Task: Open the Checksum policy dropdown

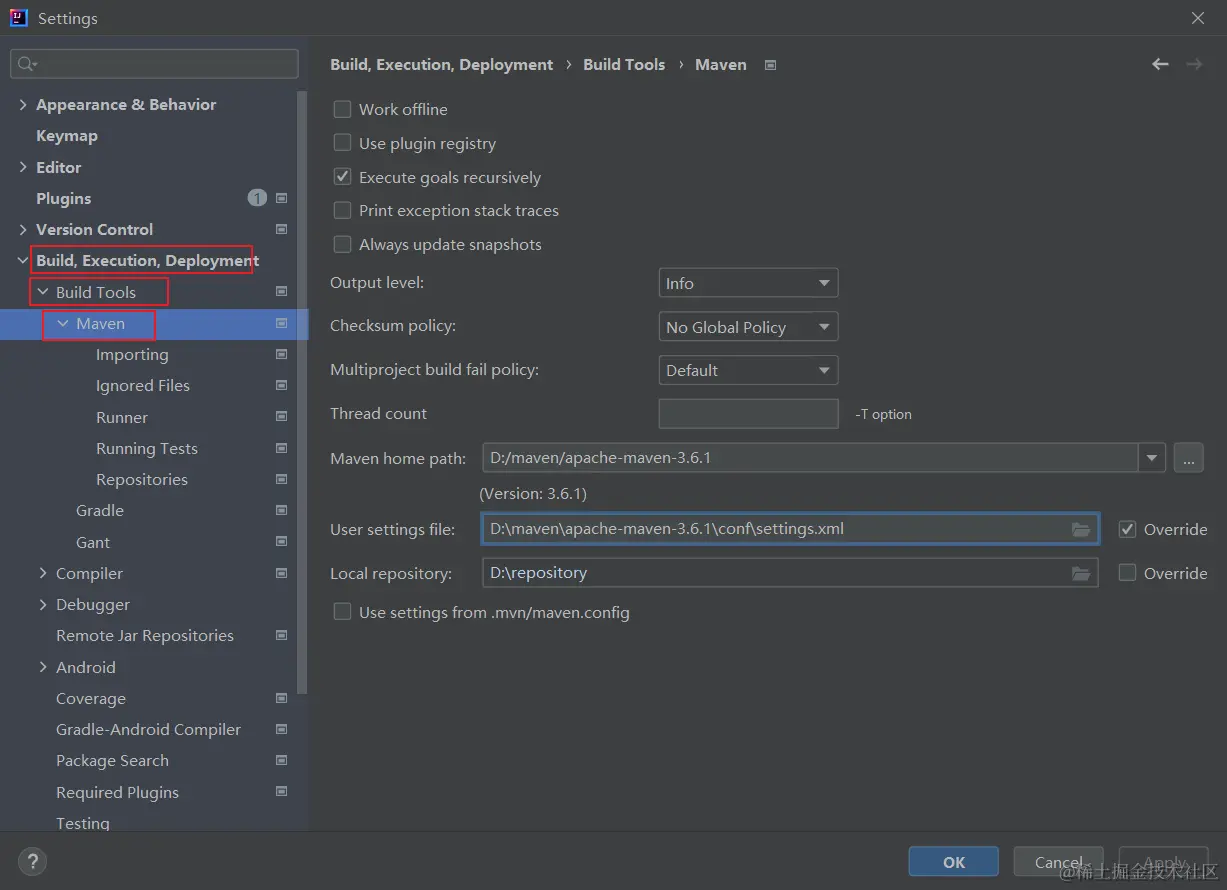Action: click(748, 327)
